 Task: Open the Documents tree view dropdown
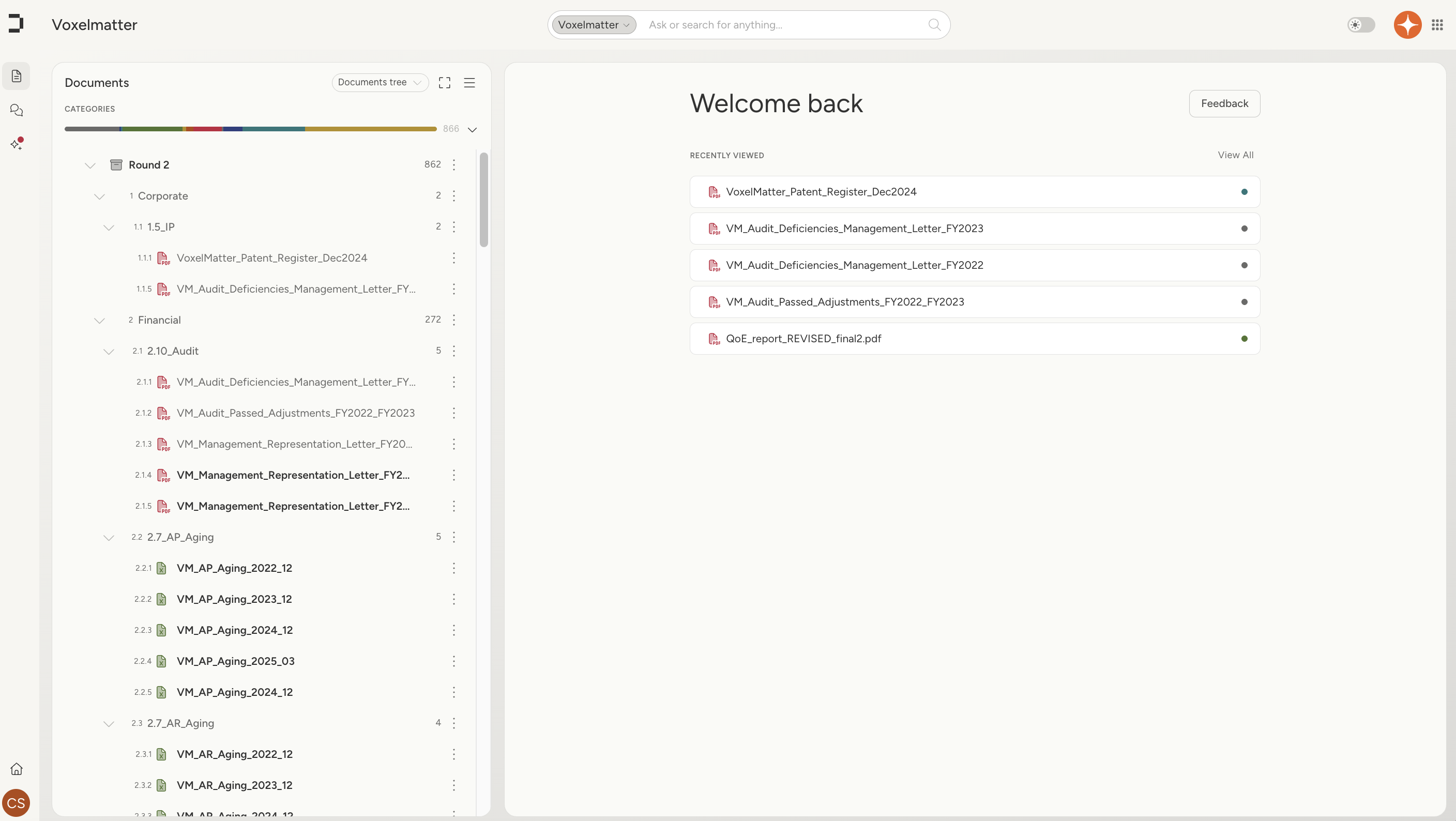coord(380,83)
